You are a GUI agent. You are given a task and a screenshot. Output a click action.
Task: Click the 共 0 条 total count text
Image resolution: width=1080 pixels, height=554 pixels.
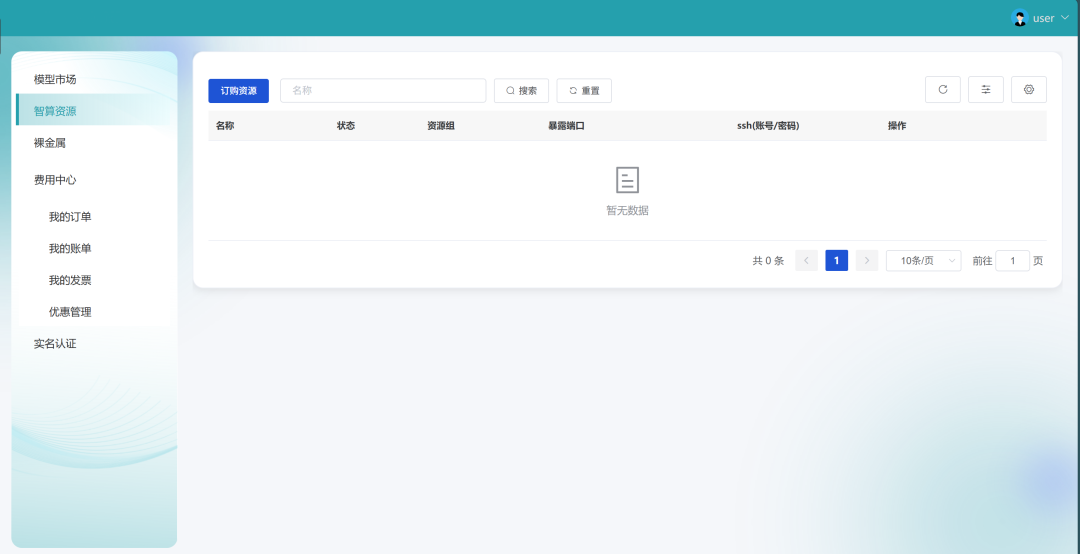768,260
